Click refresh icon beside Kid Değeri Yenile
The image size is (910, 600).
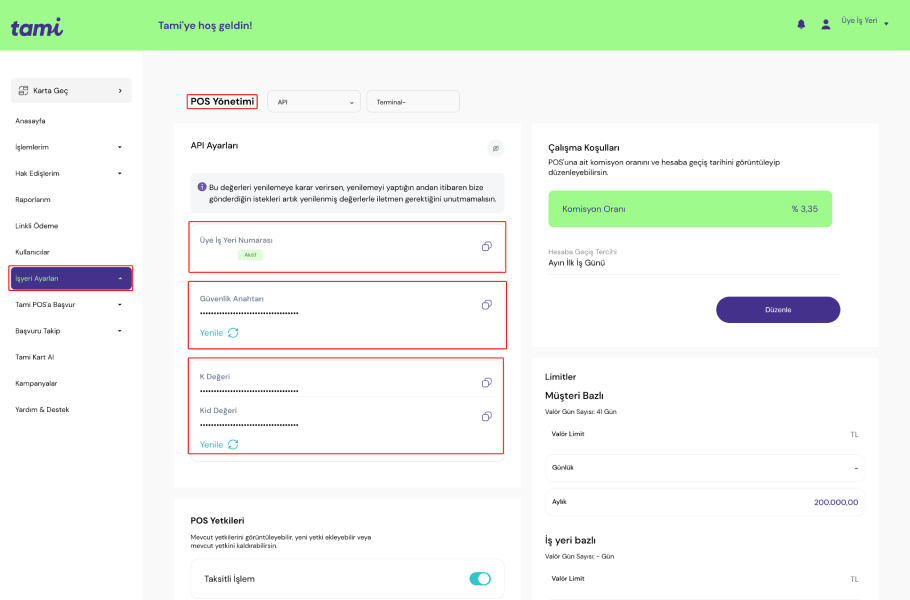point(233,445)
